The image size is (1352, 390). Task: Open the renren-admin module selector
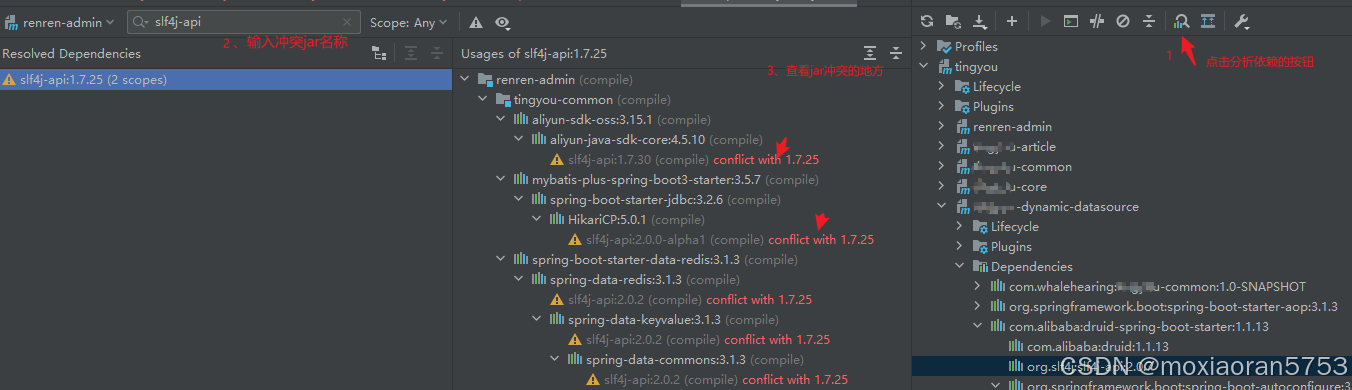(x=60, y=22)
